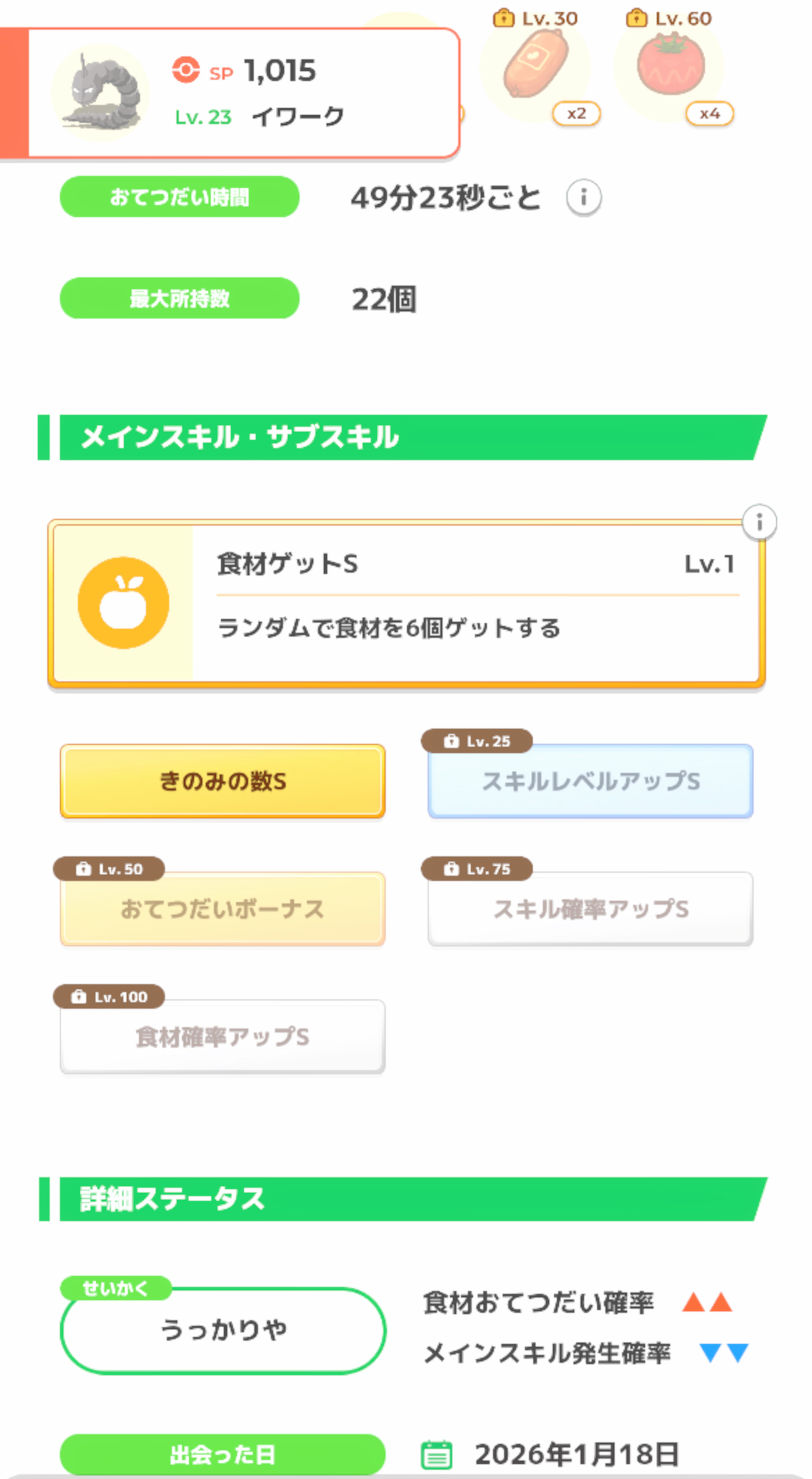Screen dimensions: 812x1479
Task: Tap the calendar icon by encounter date
Action: click(x=437, y=1455)
